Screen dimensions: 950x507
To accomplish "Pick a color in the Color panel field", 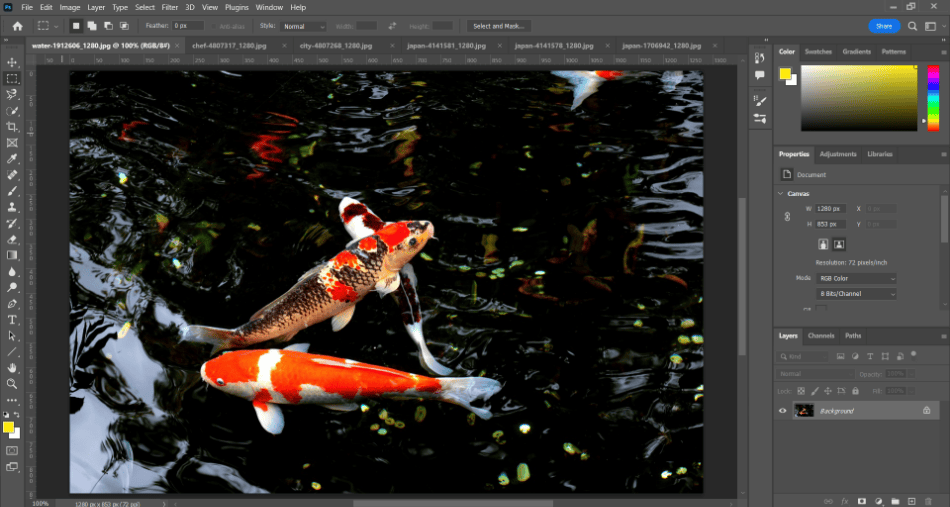I will point(859,98).
